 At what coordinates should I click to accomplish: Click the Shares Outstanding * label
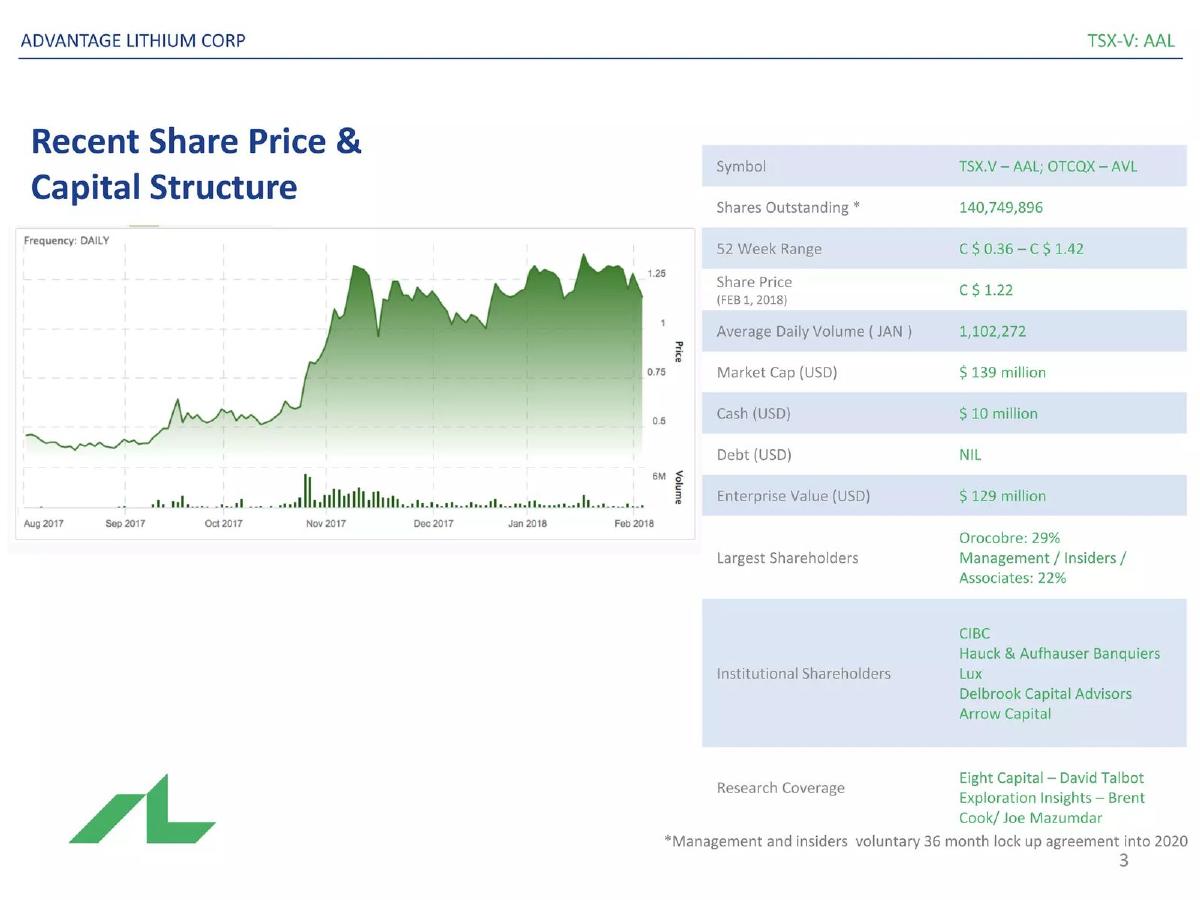(x=788, y=207)
